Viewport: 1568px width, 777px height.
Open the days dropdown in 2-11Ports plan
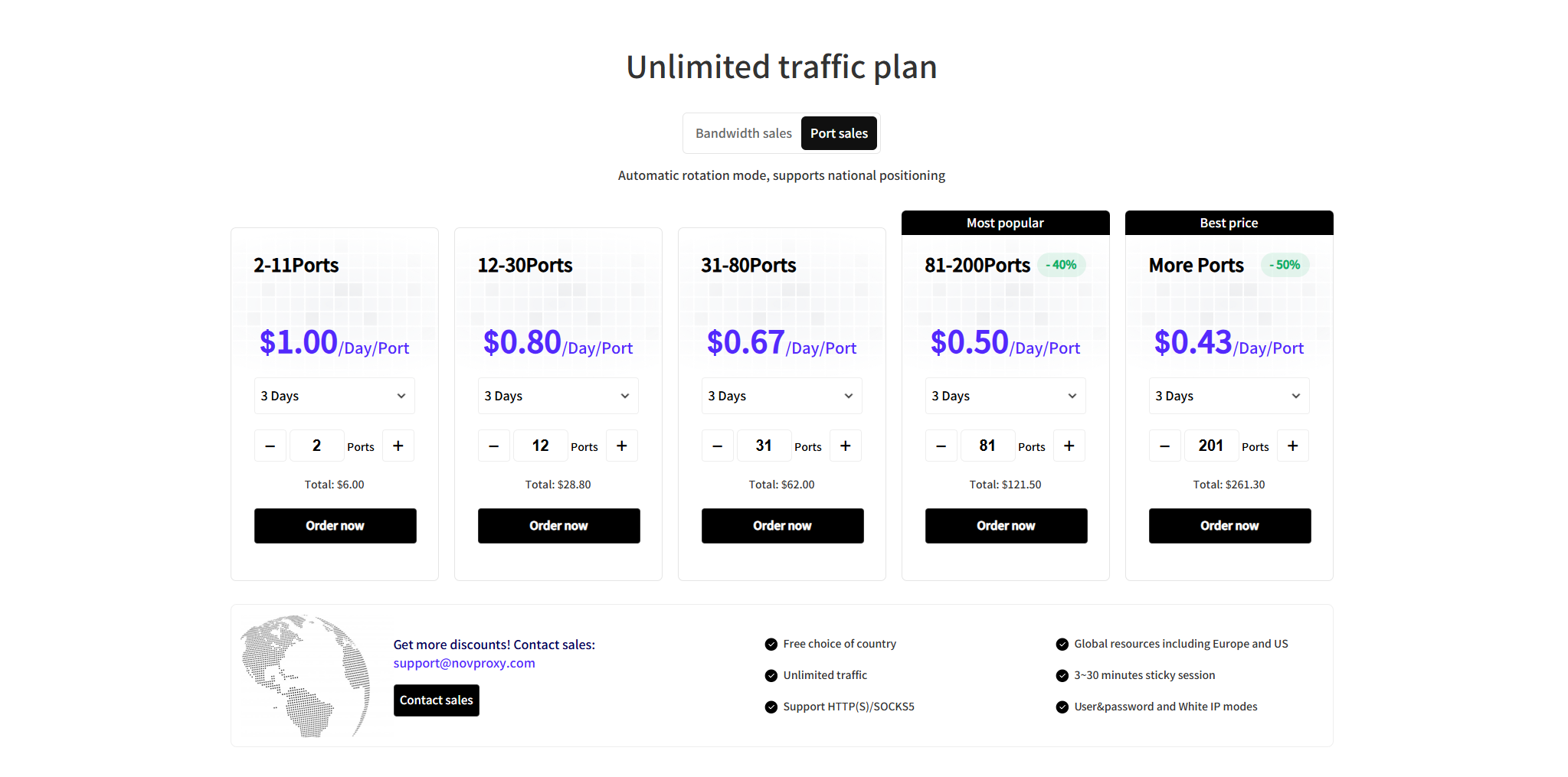[334, 396]
